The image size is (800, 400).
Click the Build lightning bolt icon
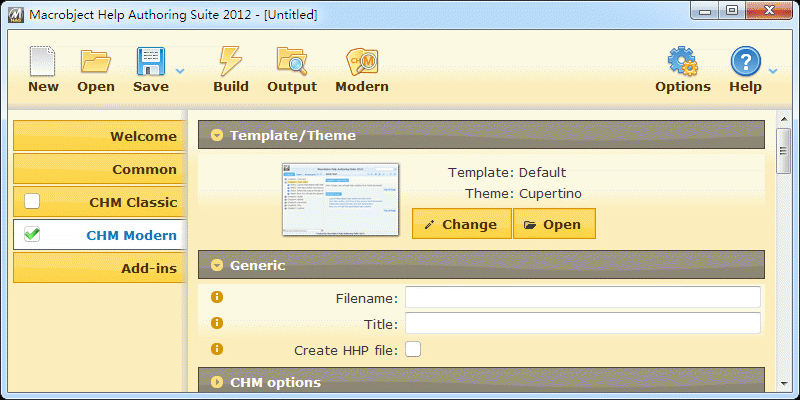click(x=231, y=61)
